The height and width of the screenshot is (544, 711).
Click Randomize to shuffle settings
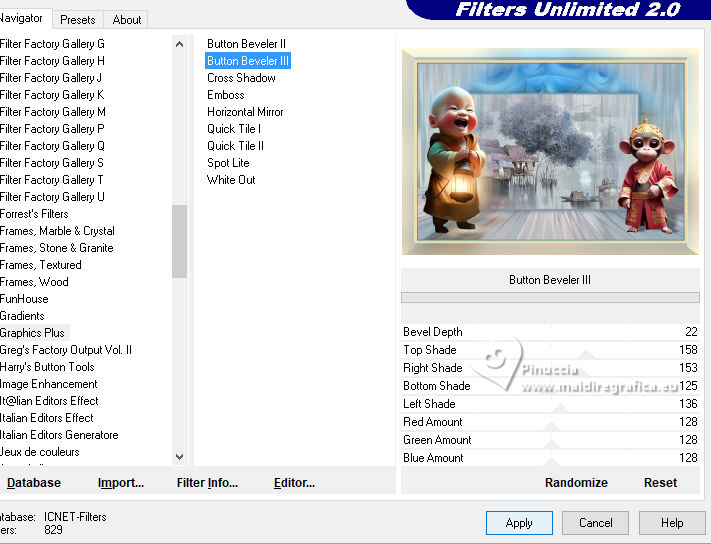pyautogui.click(x=576, y=483)
